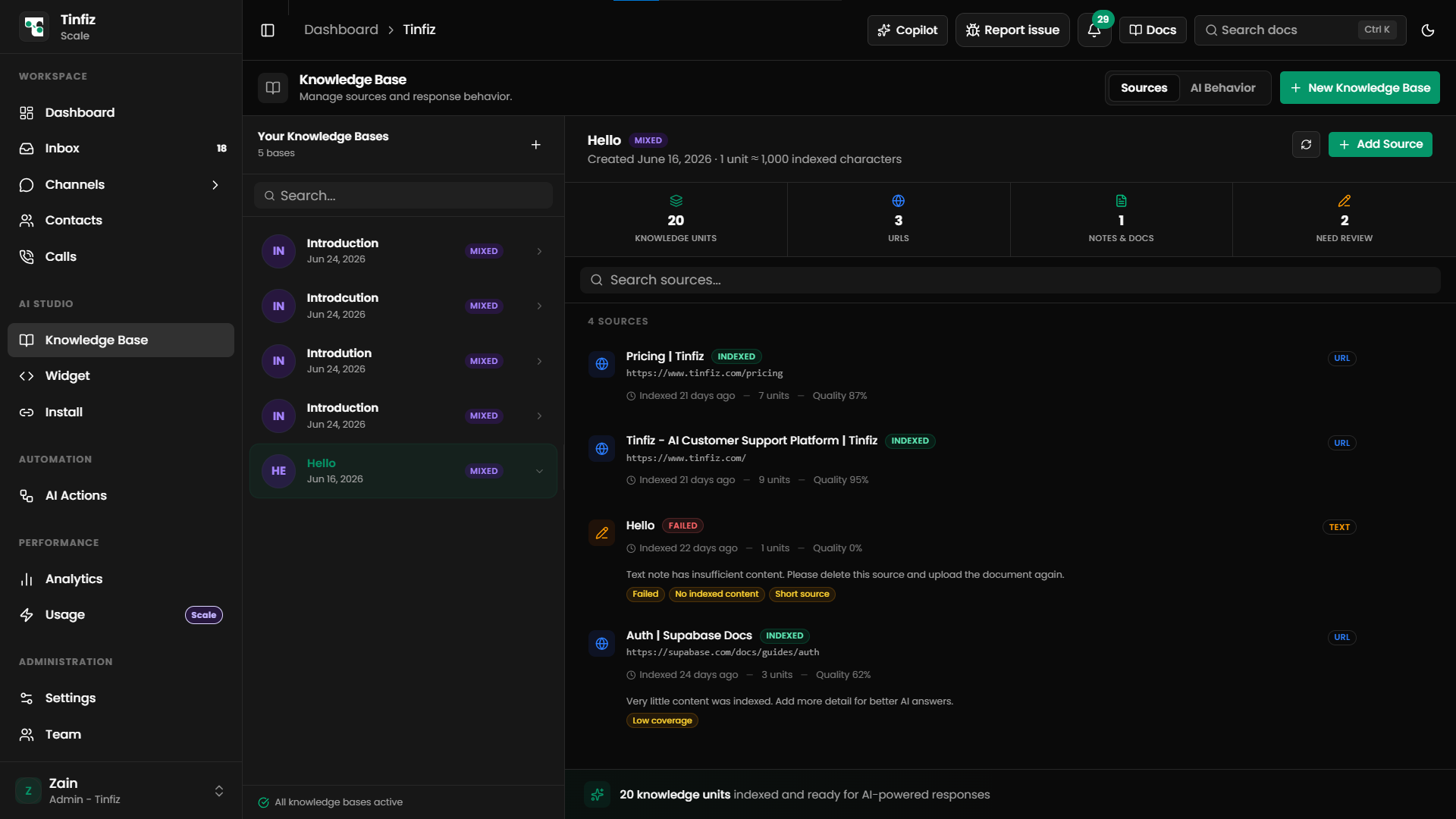Open Widget settings in AI Studio
The width and height of the screenshot is (1456, 819).
[121, 376]
